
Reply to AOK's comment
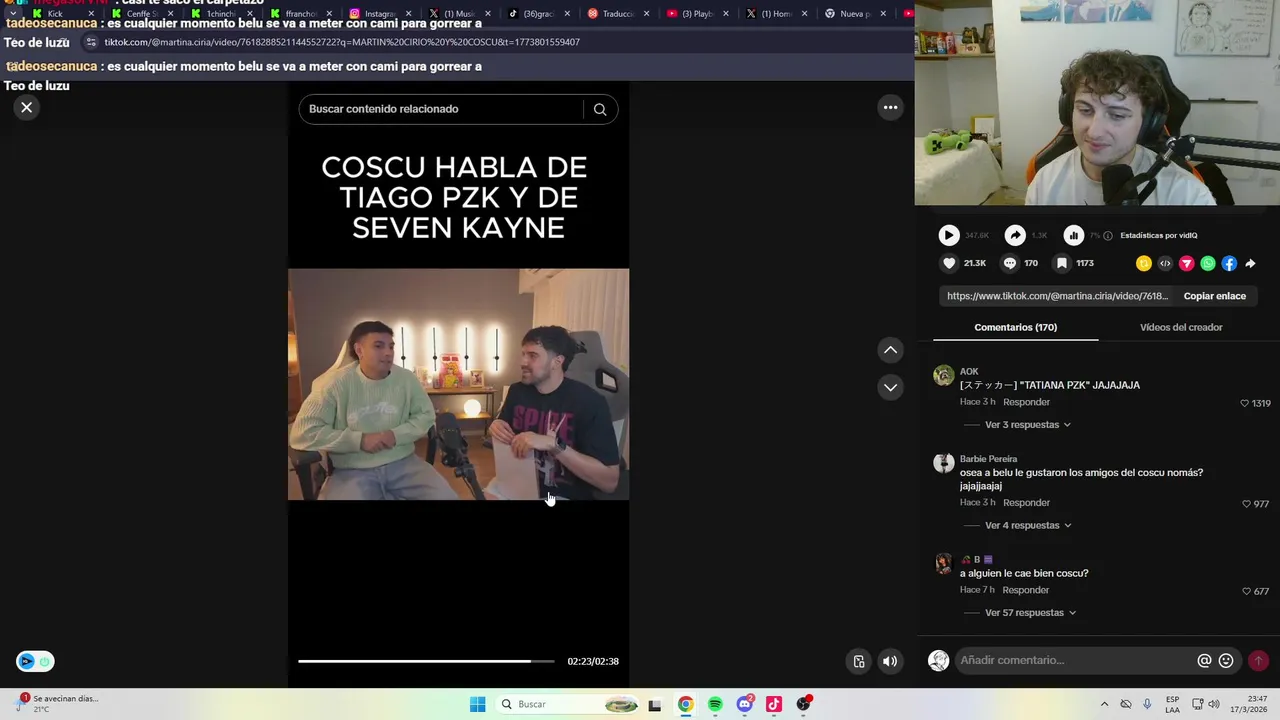pos(1026,402)
